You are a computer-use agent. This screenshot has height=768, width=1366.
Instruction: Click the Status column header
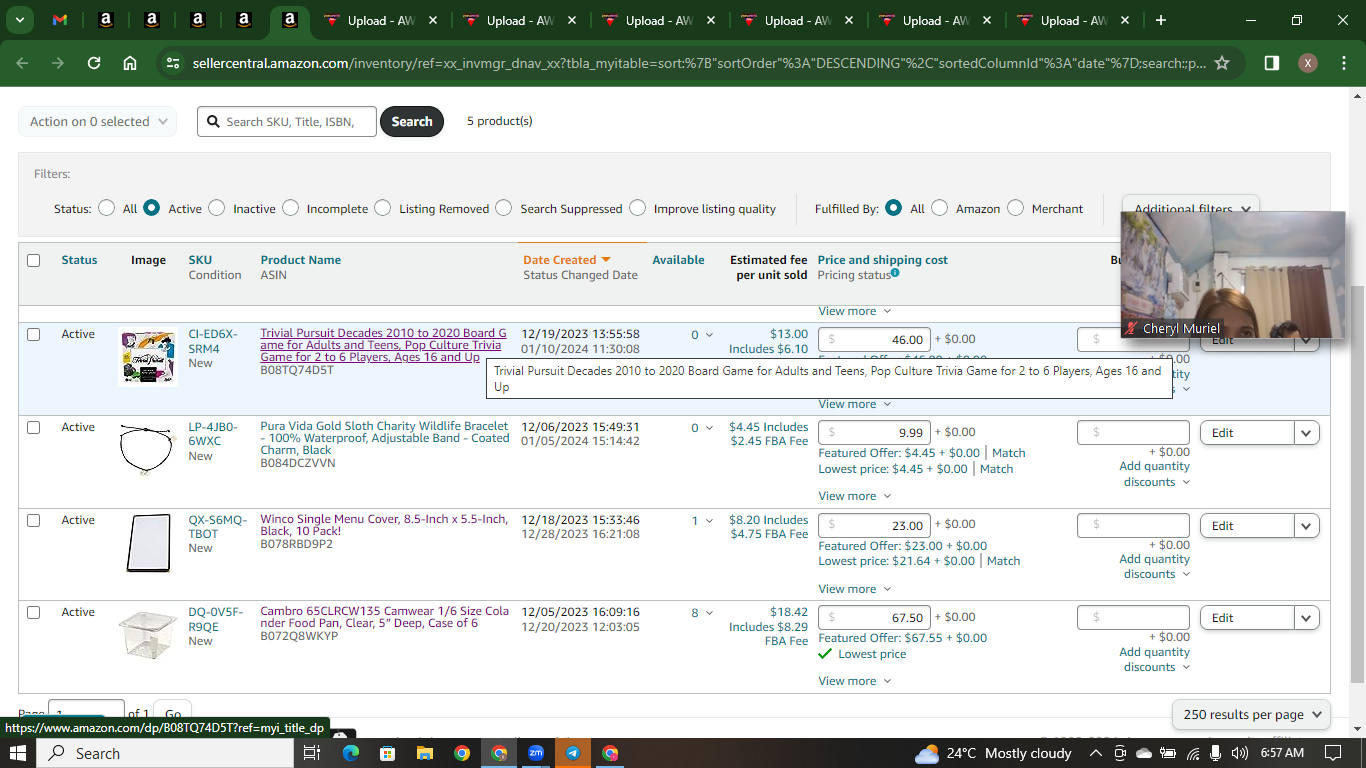[79, 260]
